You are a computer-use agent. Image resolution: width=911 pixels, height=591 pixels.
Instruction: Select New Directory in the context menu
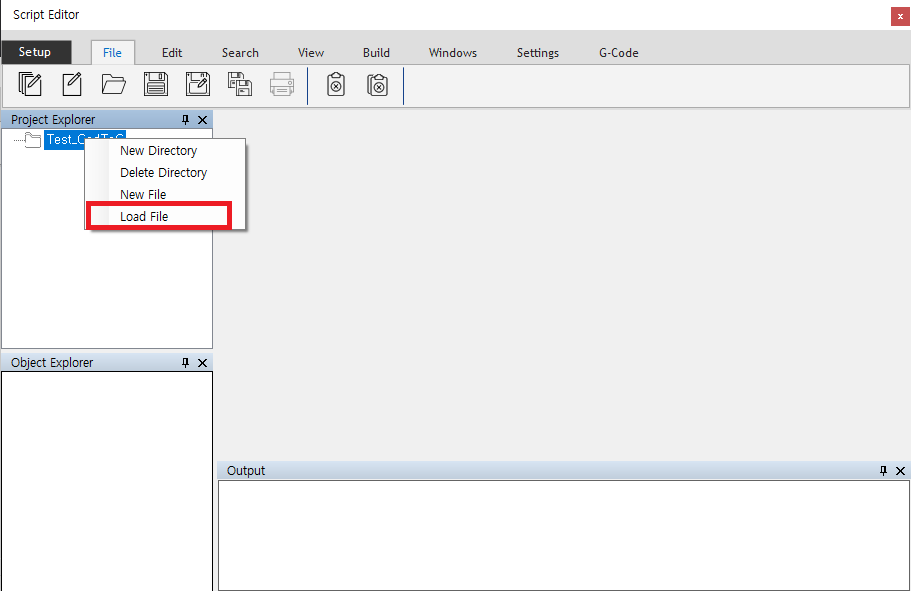coord(158,151)
